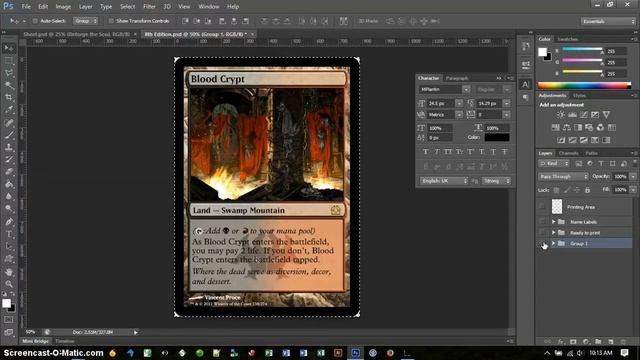
Task: Select the Magic Wand tool
Action: (9, 85)
